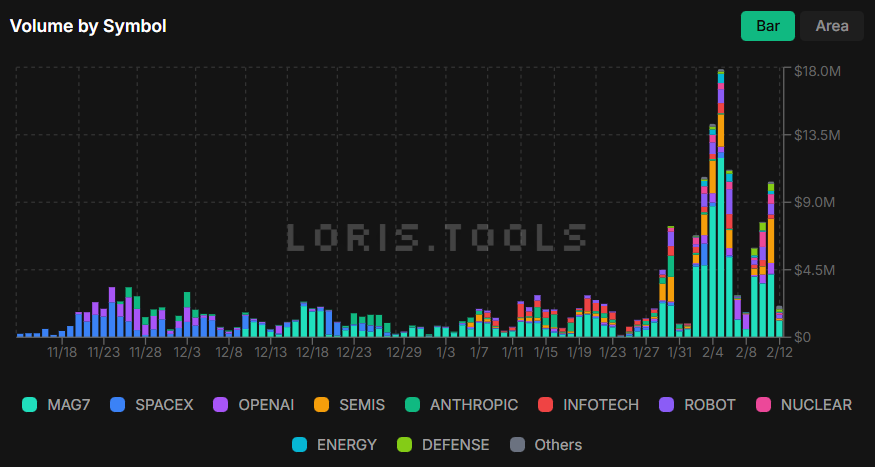This screenshot has height=467, width=875.
Task: Click the 1/23 date label
Action: [613, 352]
